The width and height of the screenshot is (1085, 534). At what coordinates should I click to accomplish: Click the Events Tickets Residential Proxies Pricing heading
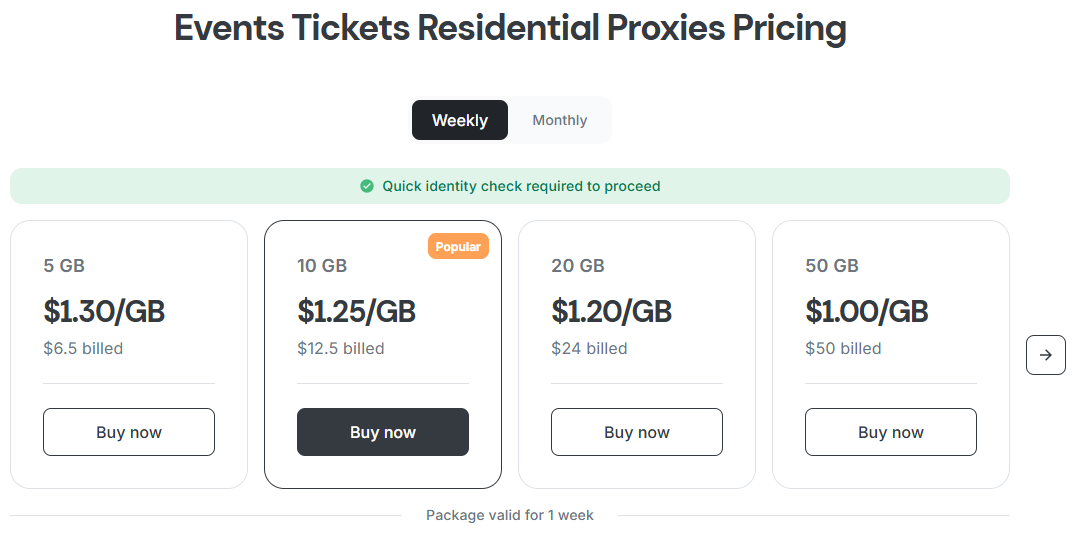pos(510,28)
